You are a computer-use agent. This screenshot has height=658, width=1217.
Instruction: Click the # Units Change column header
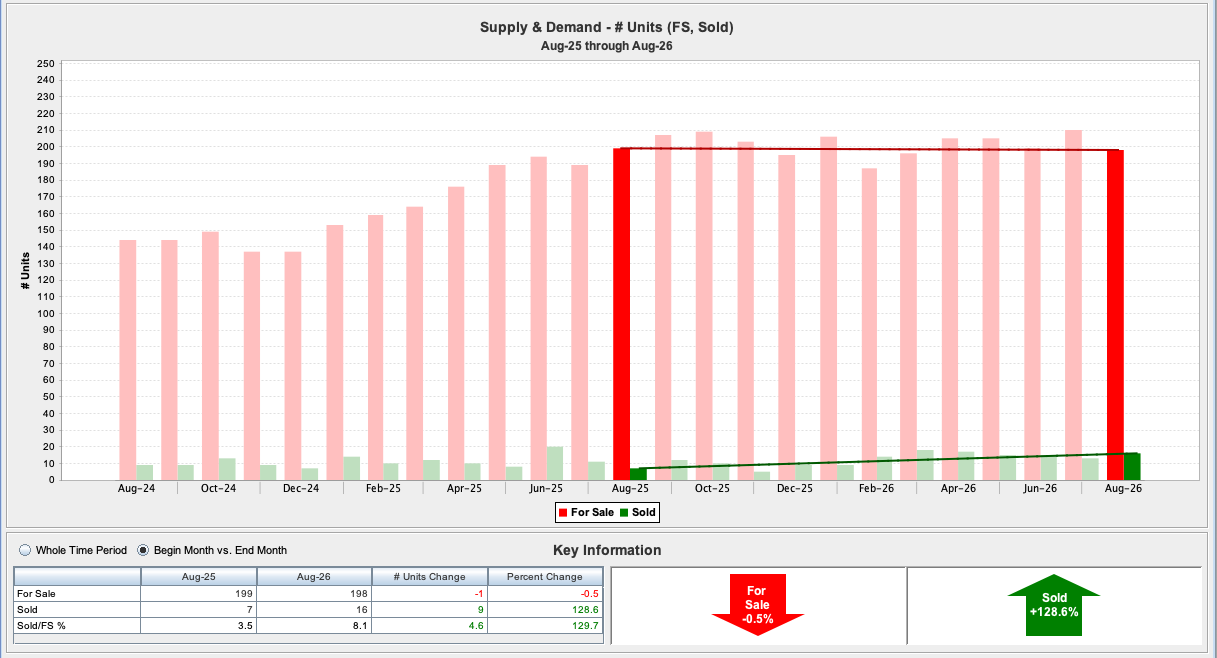tap(430, 577)
